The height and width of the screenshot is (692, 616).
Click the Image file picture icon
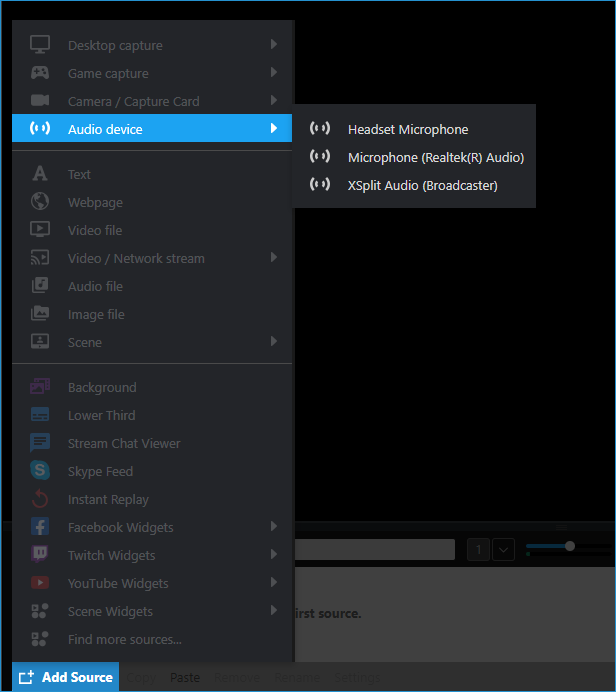(x=40, y=313)
